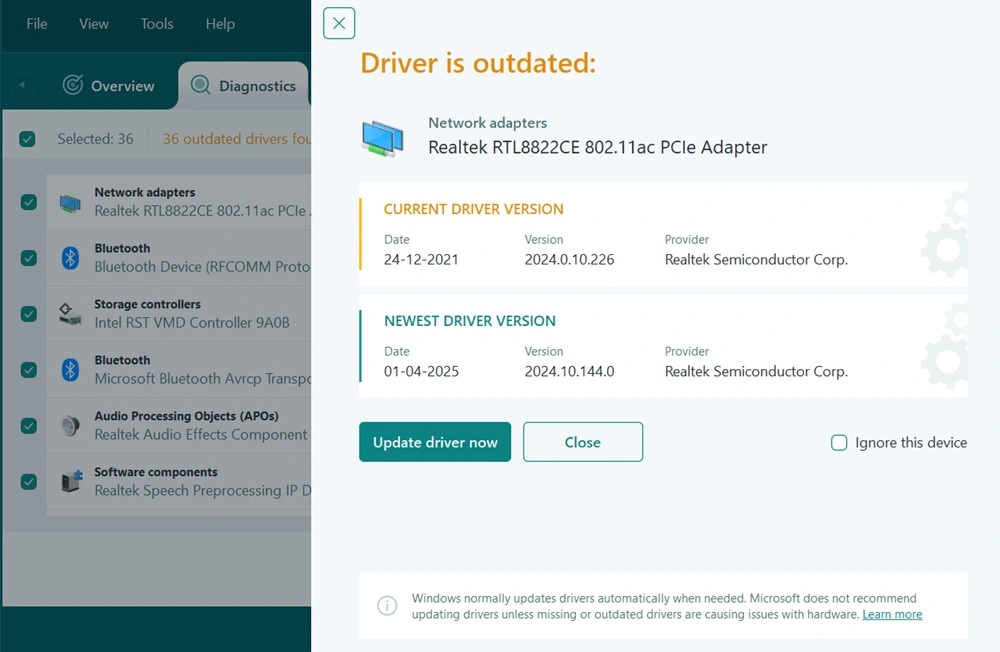Uncheck the Storage controllers checkbox
The height and width of the screenshot is (652, 1000).
(28, 314)
